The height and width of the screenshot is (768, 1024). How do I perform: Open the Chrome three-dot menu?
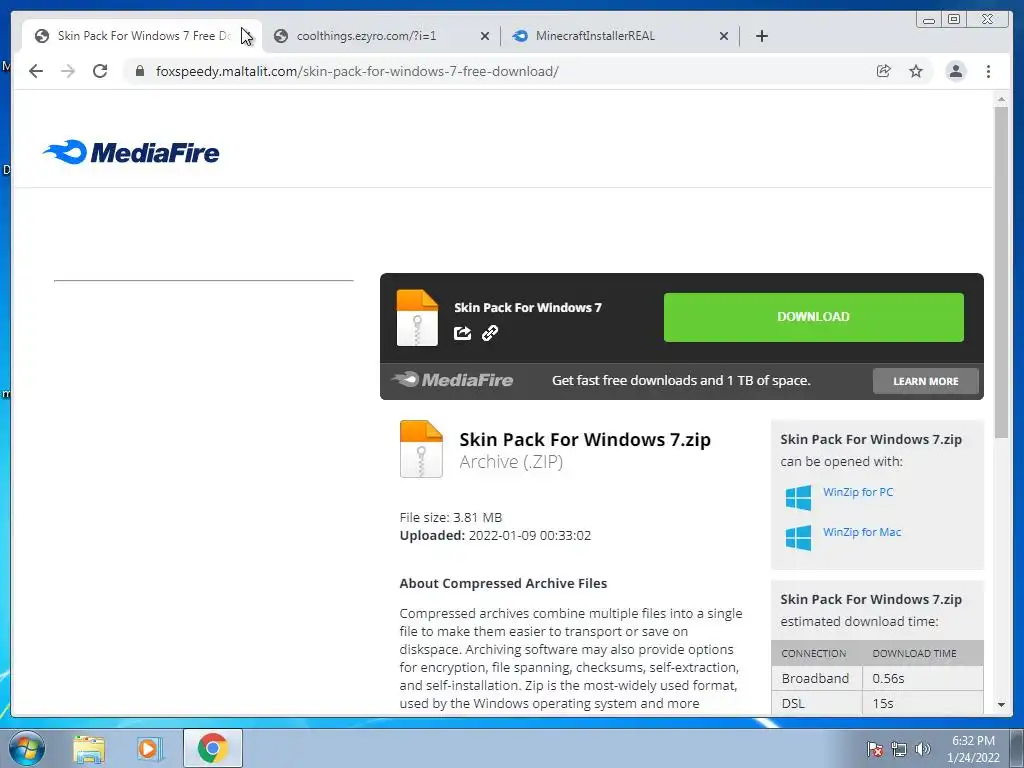(988, 71)
